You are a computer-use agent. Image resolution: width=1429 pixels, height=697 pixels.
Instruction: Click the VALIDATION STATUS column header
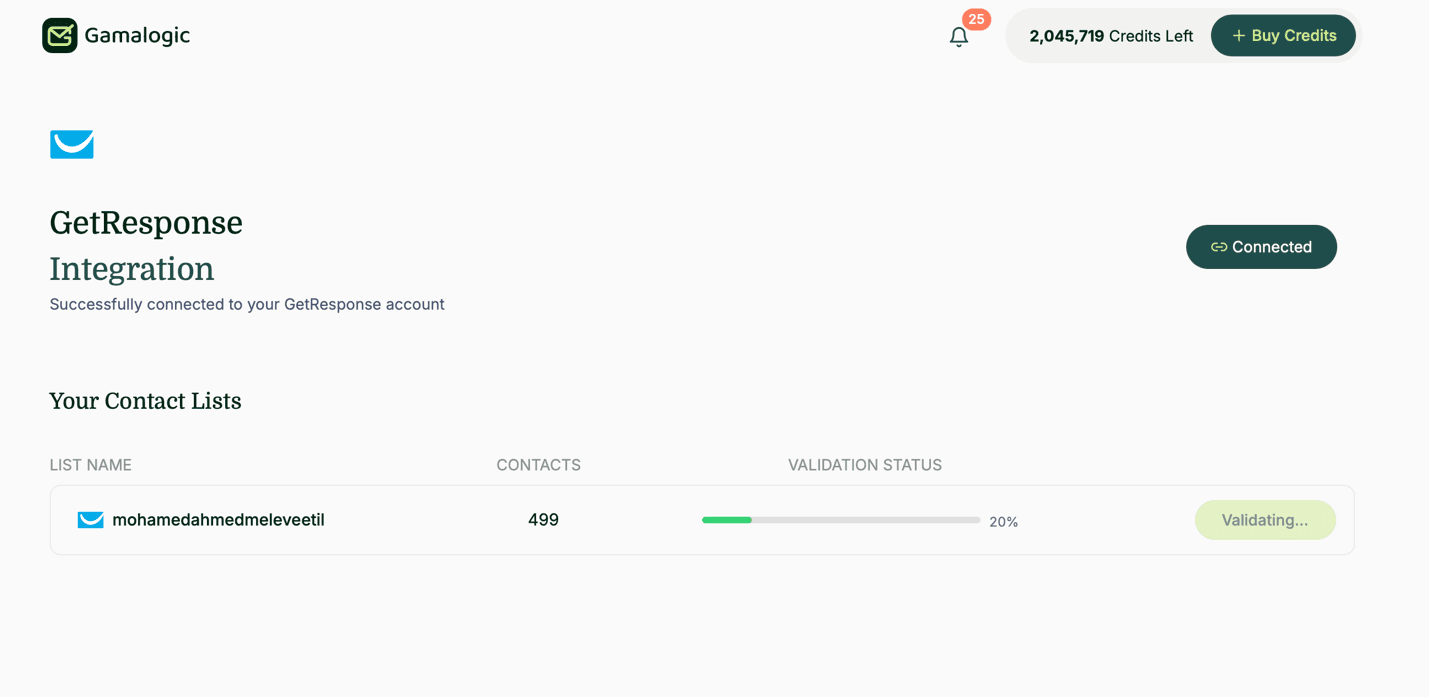point(864,464)
